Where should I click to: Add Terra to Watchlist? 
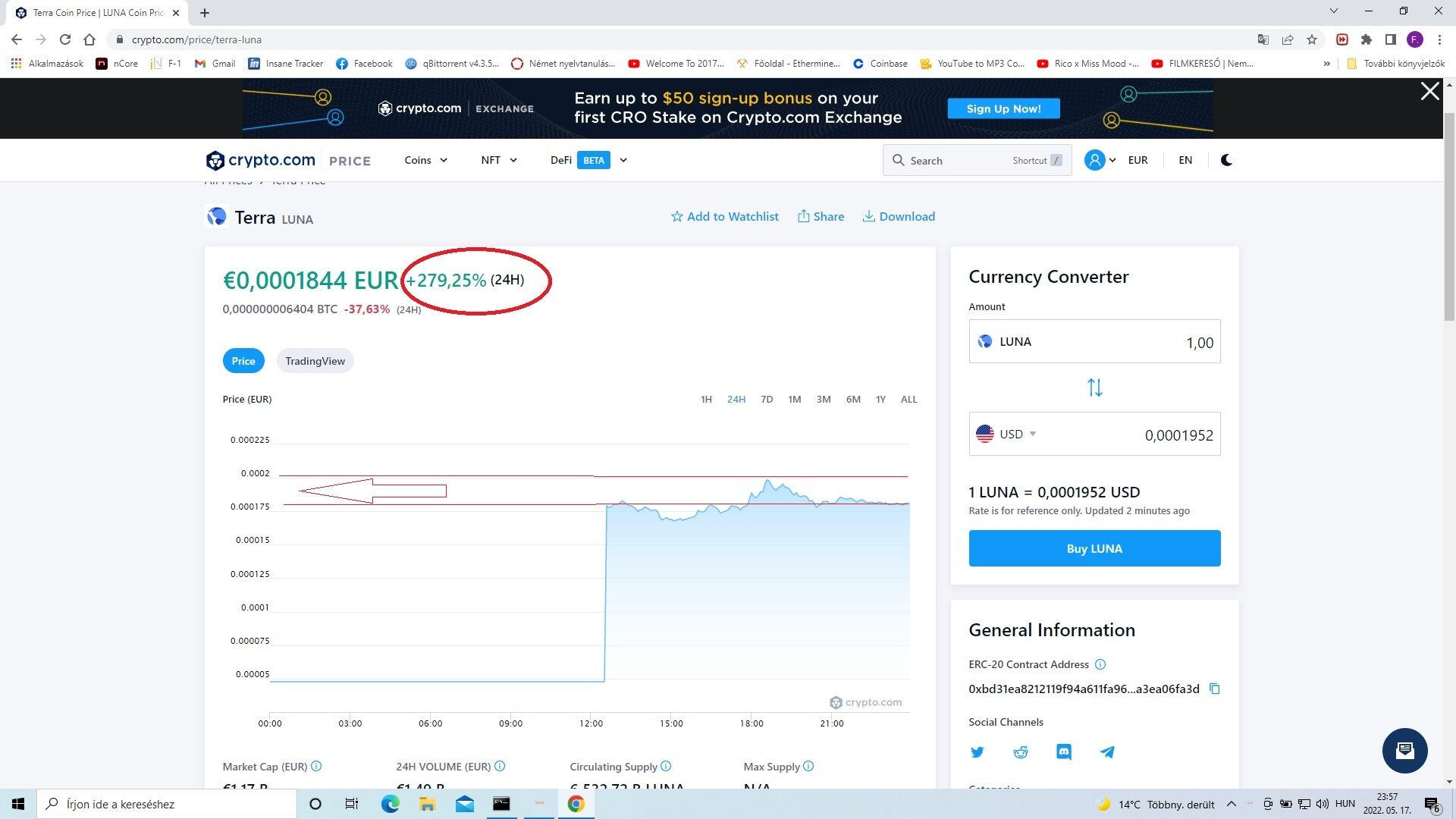pyautogui.click(x=725, y=216)
